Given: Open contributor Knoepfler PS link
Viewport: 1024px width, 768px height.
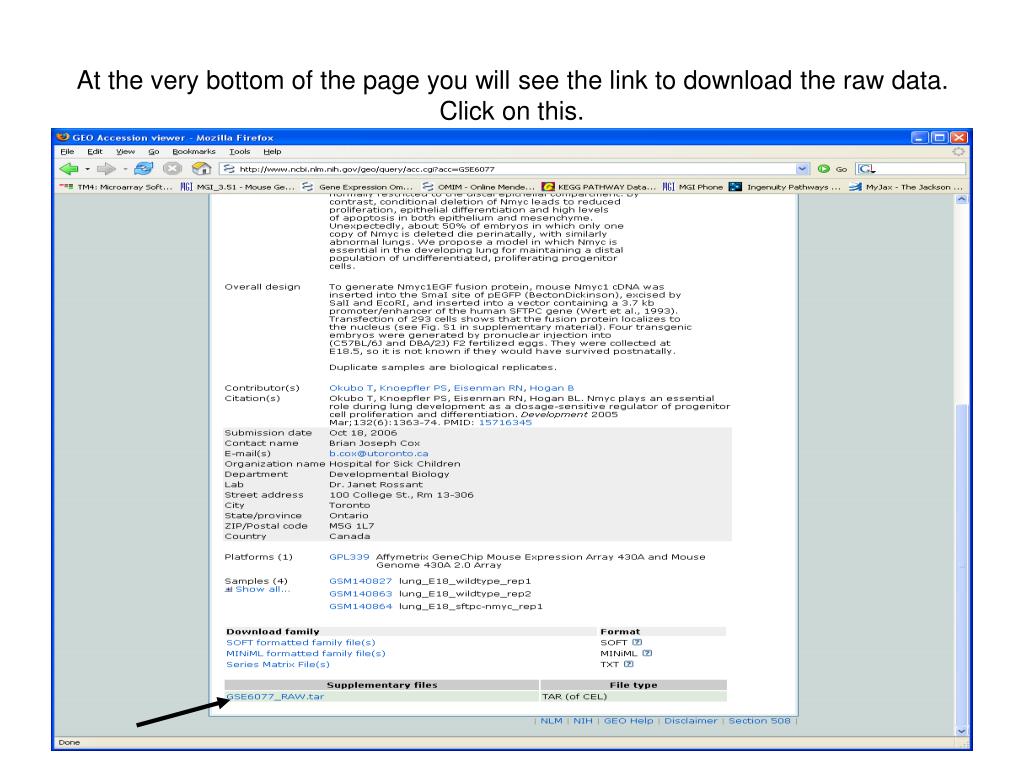Looking at the screenshot, I should (413, 388).
